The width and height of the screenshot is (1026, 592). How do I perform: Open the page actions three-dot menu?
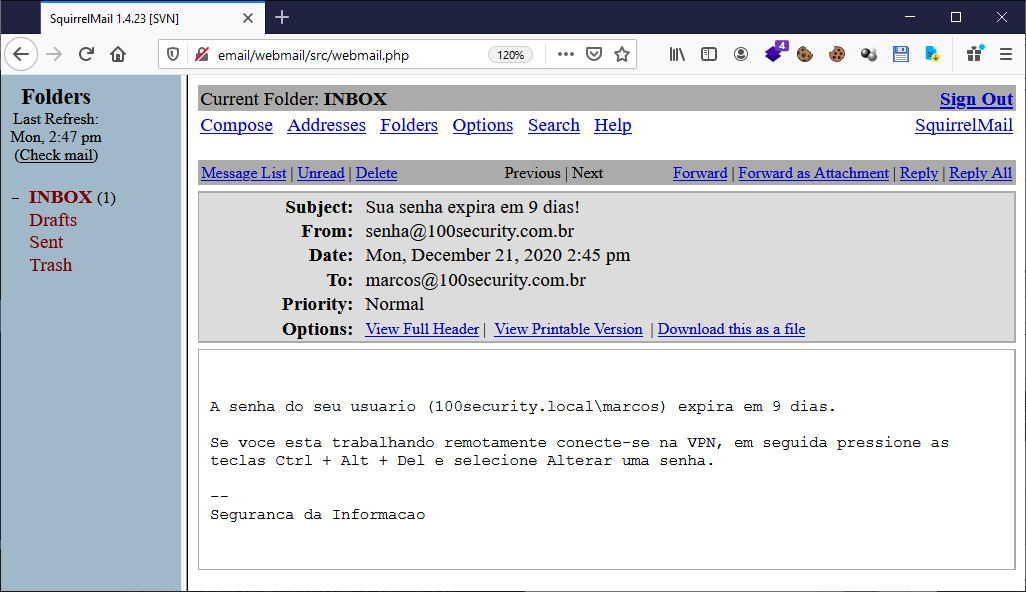pos(565,54)
